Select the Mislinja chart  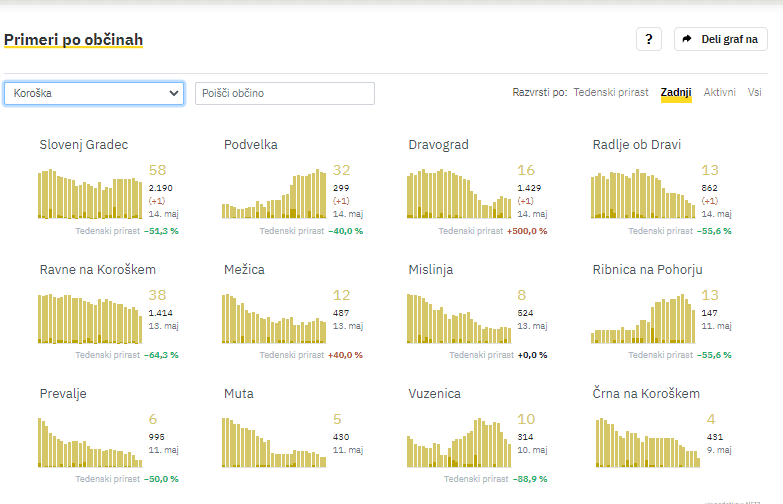[459, 318]
